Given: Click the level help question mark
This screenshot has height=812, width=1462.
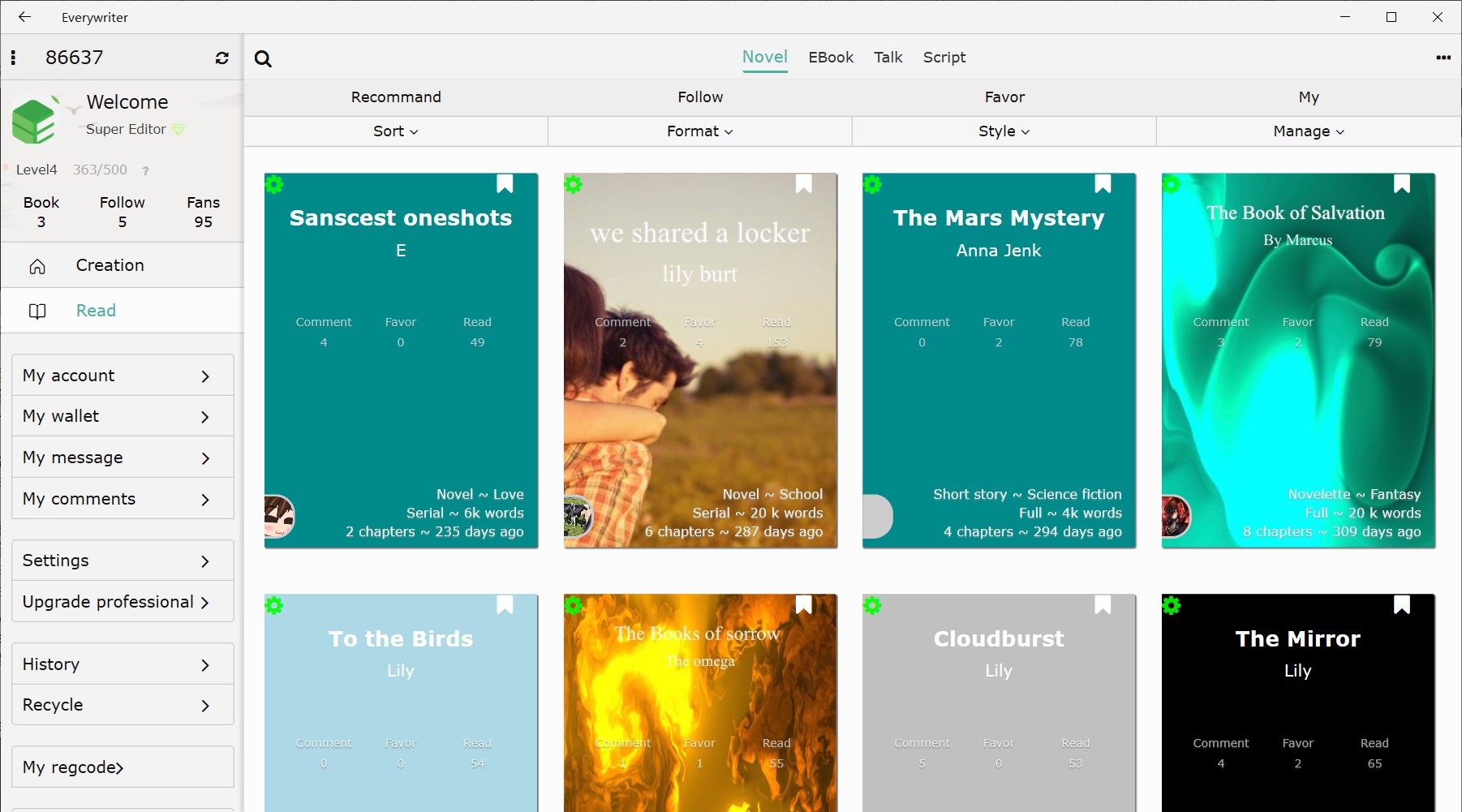Looking at the screenshot, I should pos(145,170).
